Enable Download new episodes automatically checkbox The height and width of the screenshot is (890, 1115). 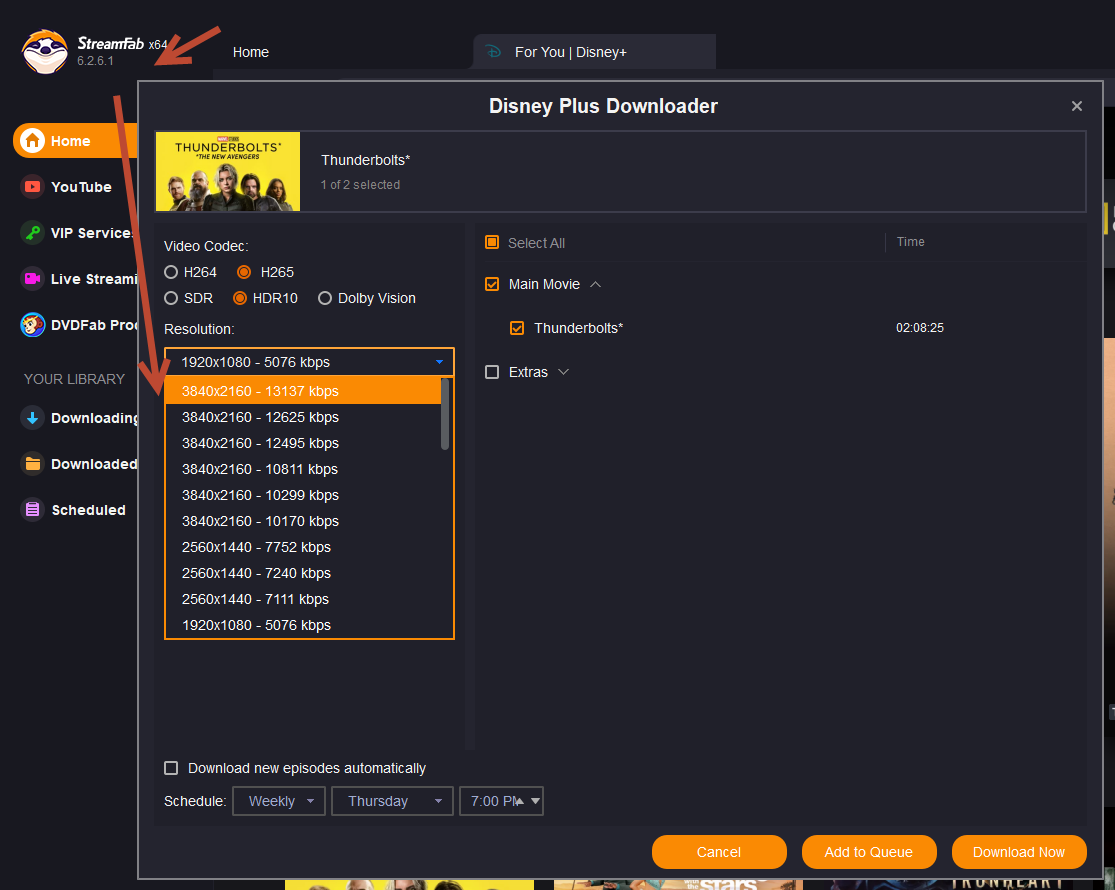(x=171, y=768)
